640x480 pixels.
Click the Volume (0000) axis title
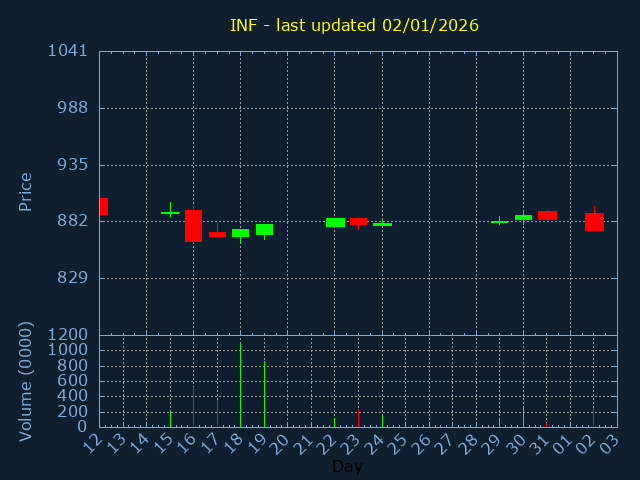(x=26, y=381)
